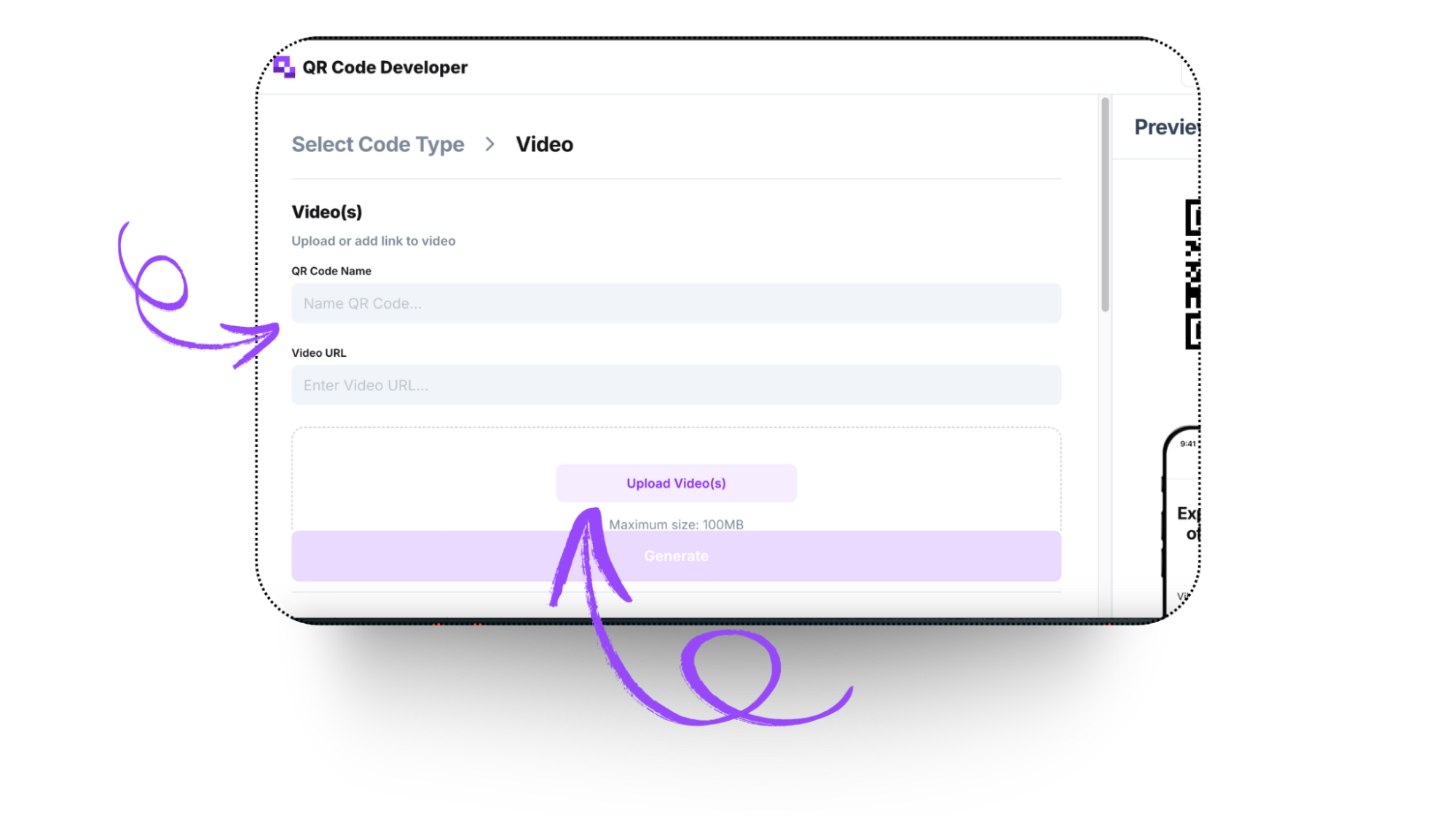The height and width of the screenshot is (819, 1456).
Task: Focus the Enter Video URL input field
Action: pyautogui.click(x=676, y=385)
